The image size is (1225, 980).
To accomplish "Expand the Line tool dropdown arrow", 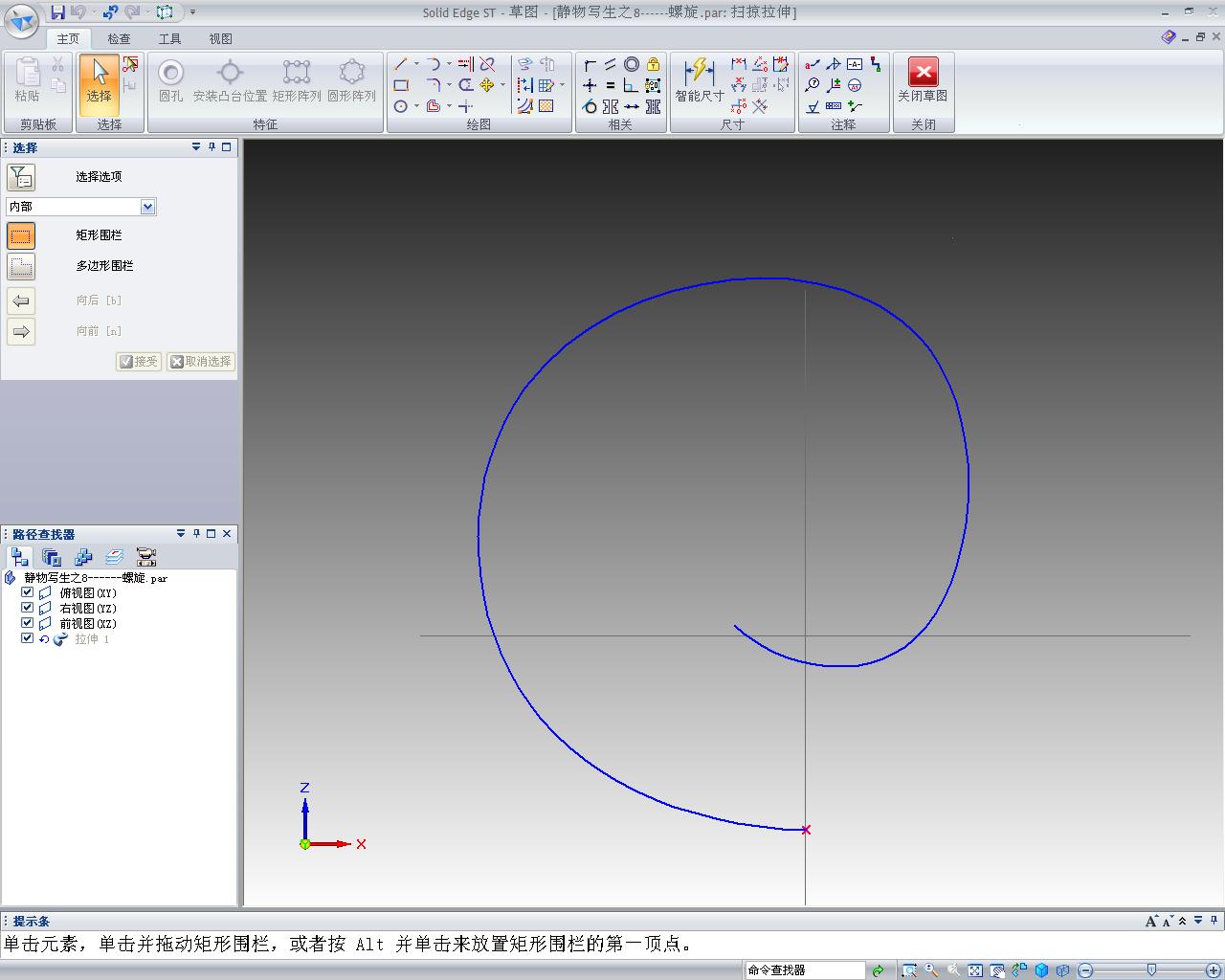I will pyautogui.click(x=416, y=64).
